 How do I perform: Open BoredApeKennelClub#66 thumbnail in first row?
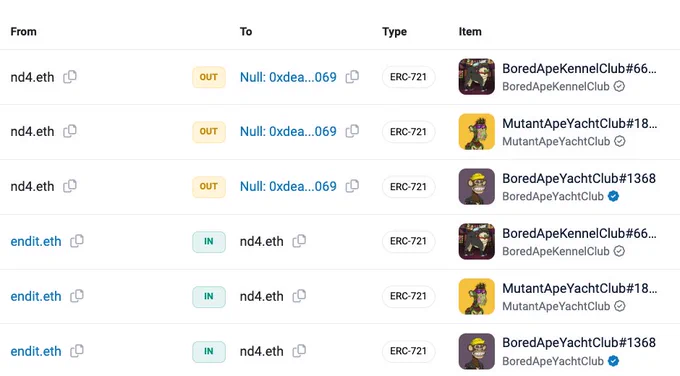pos(477,77)
